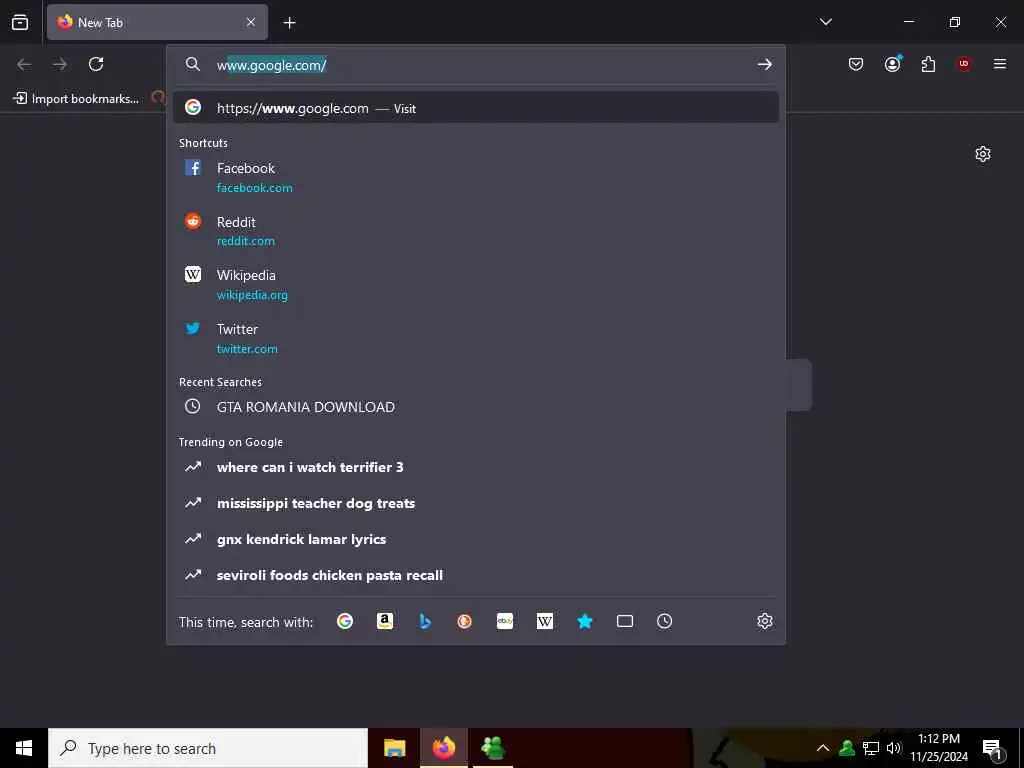Open the Windows Start menu
Screen dimensions: 1024x768
coord(24,748)
